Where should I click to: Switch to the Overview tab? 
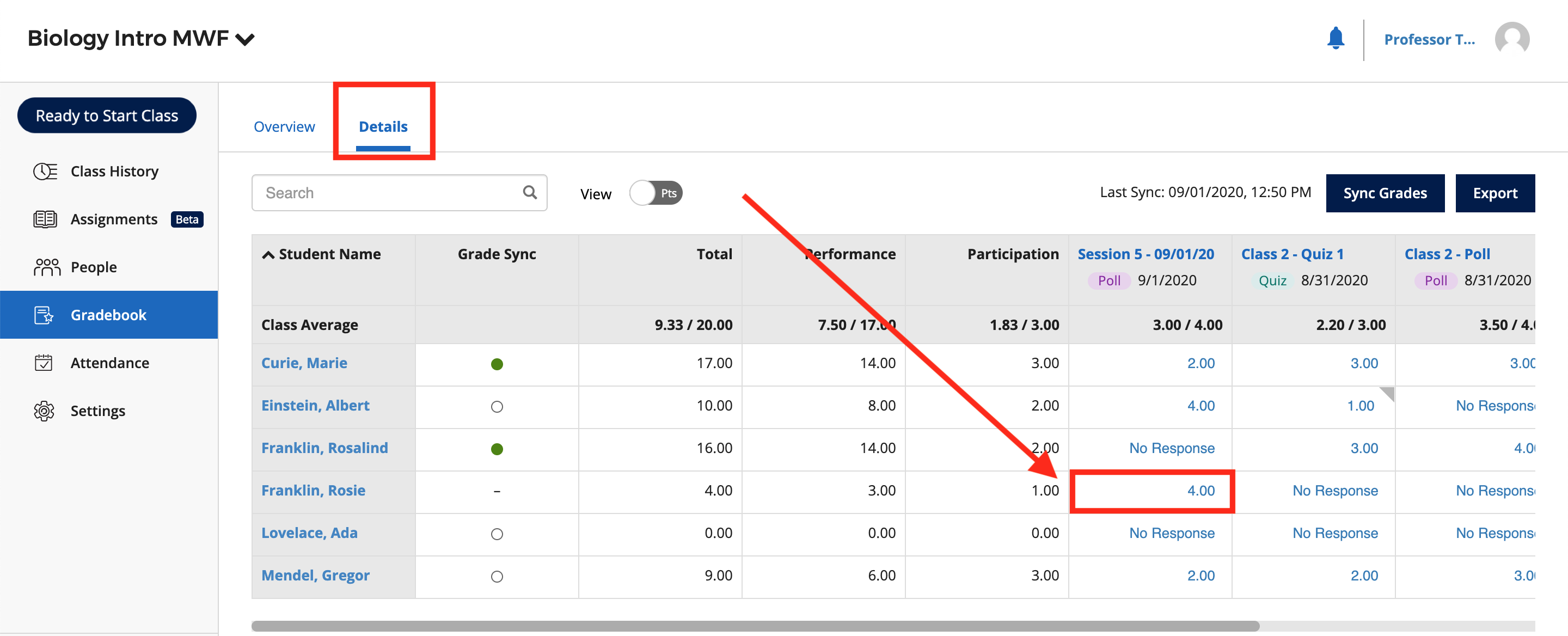[x=284, y=126]
